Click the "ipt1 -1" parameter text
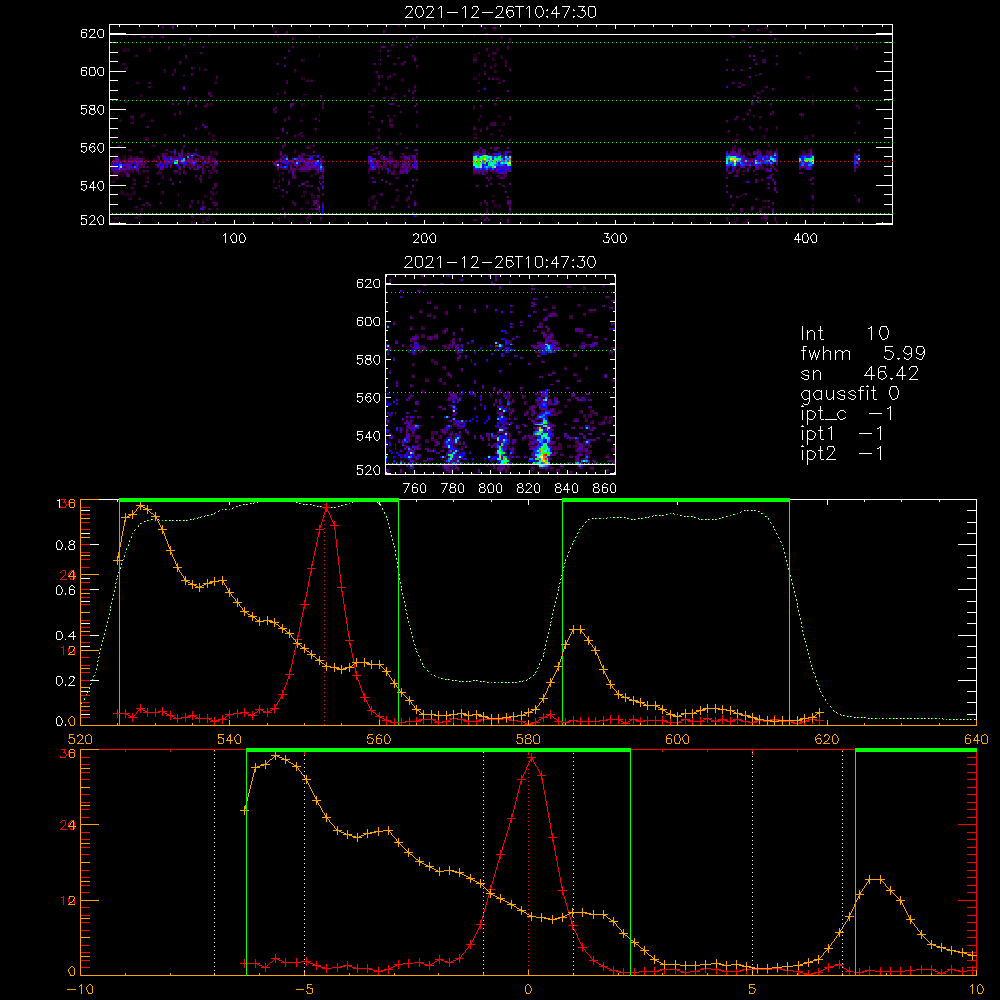This screenshot has height=1000, width=1000. 842,434
